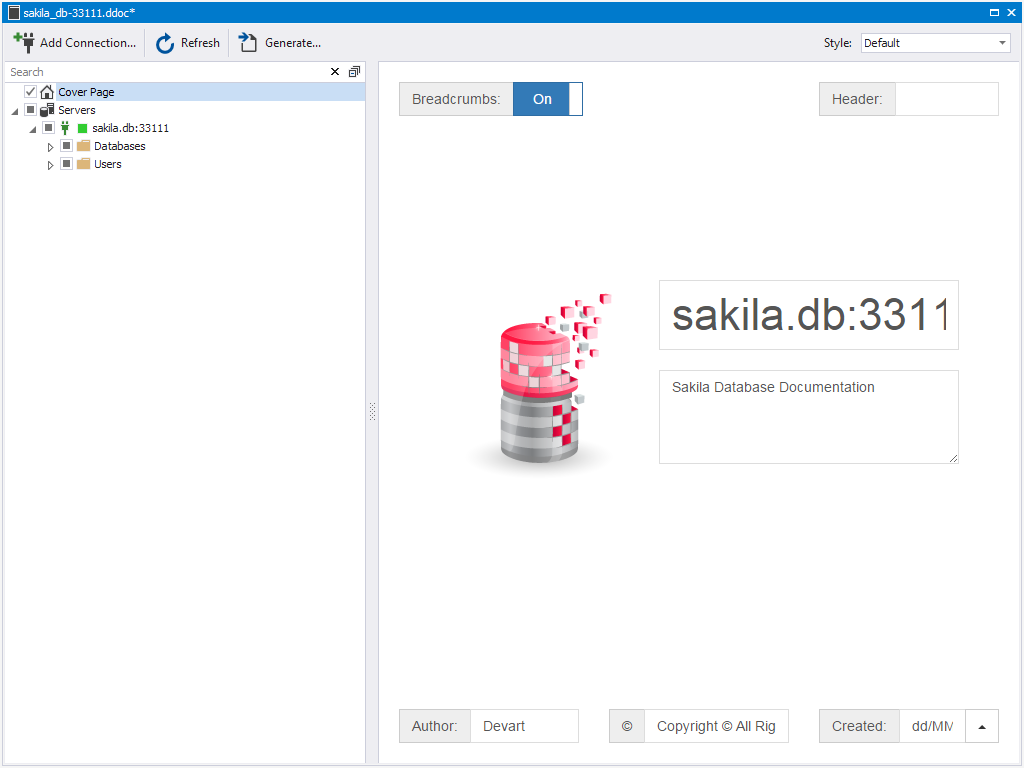Expand the Users node

pos(50,165)
